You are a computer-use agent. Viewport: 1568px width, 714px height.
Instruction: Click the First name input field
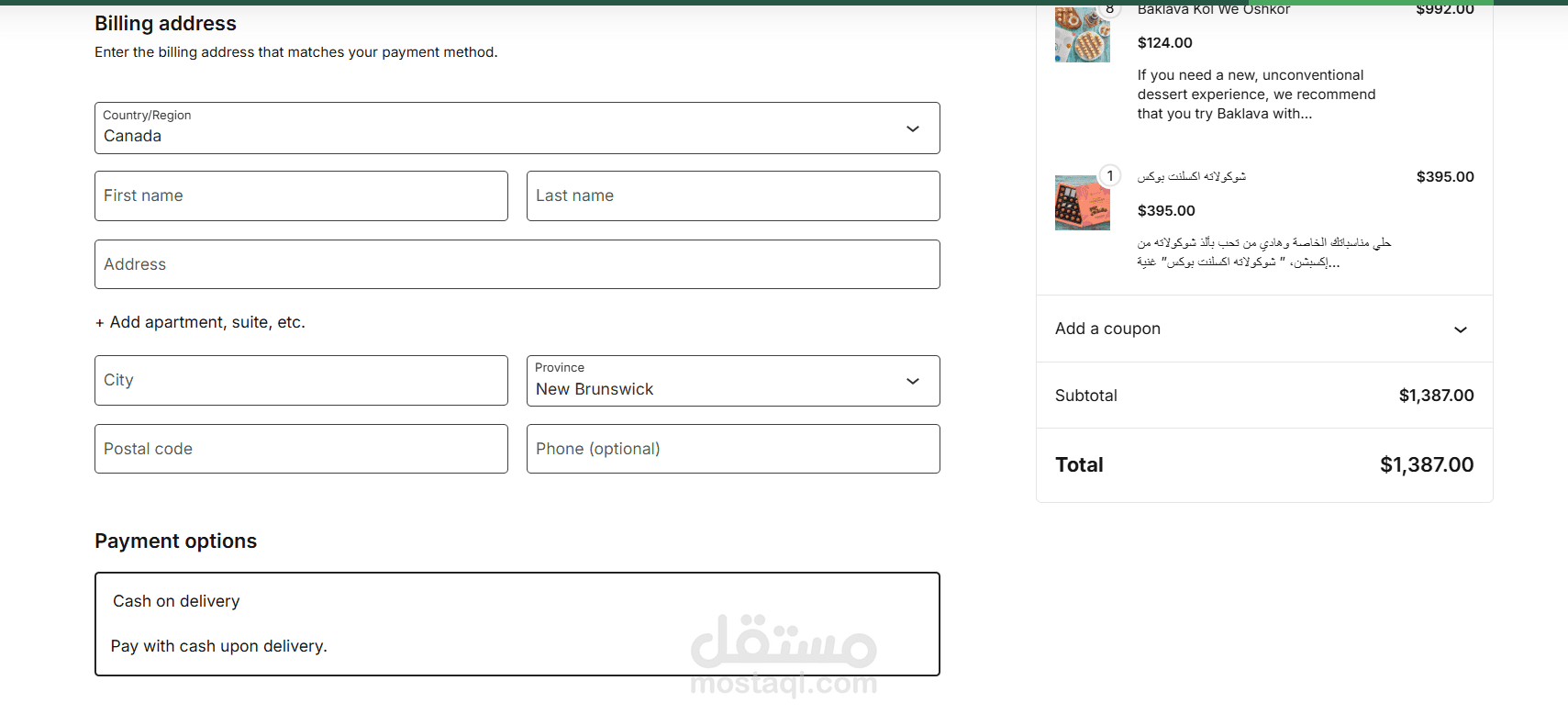click(x=301, y=195)
